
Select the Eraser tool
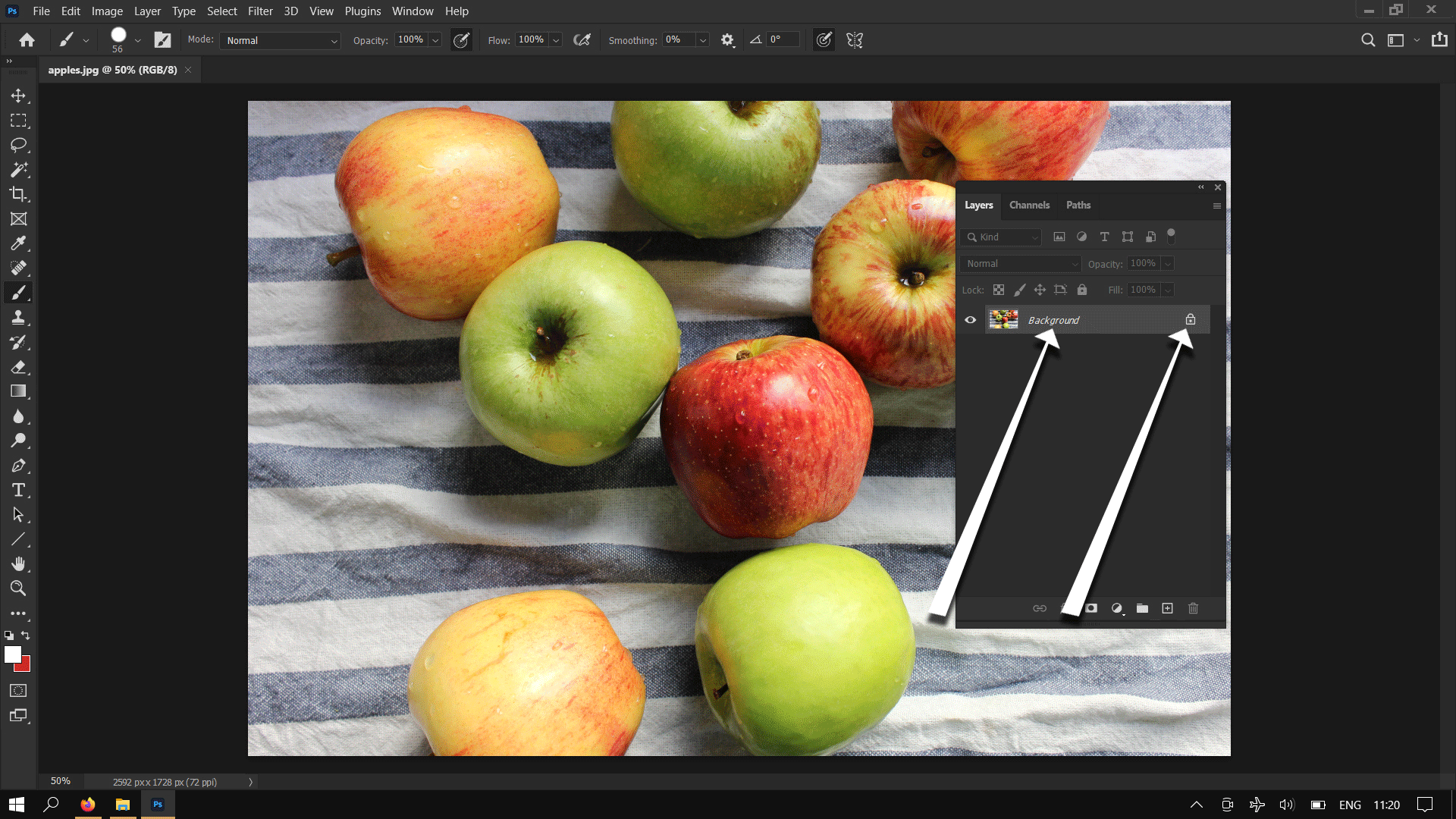18,367
